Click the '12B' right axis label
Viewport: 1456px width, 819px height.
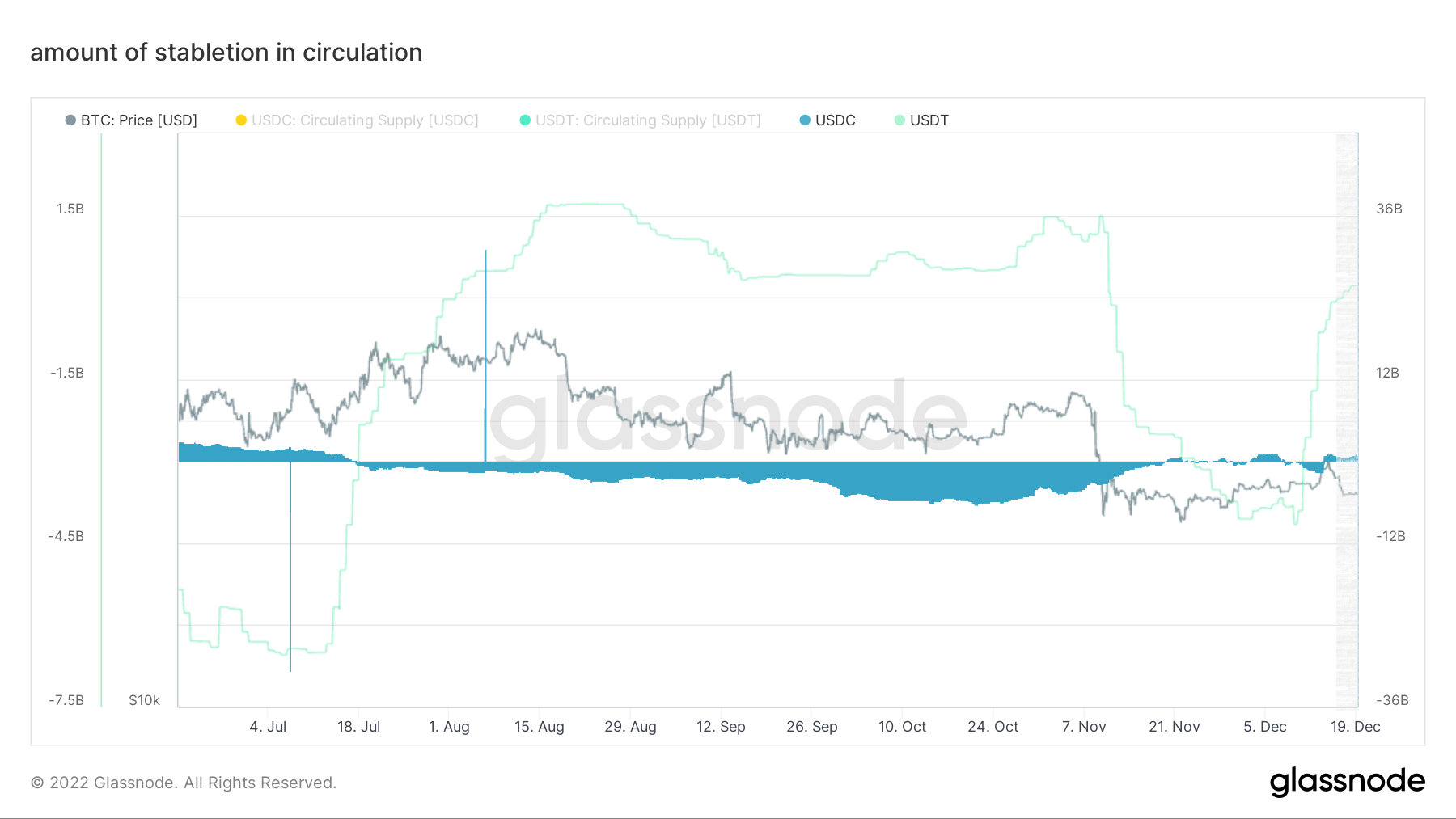1387,373
